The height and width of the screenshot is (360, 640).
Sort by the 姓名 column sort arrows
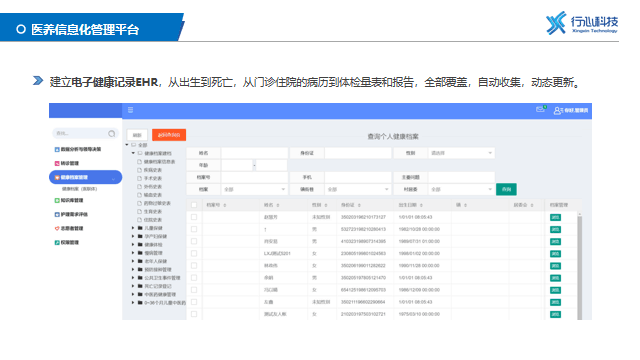(278, 205)
